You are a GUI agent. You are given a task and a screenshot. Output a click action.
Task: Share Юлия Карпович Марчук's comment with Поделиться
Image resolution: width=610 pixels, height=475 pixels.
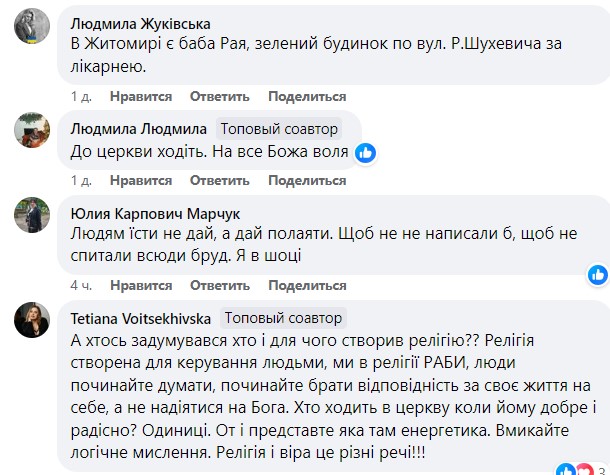(307, 286)
